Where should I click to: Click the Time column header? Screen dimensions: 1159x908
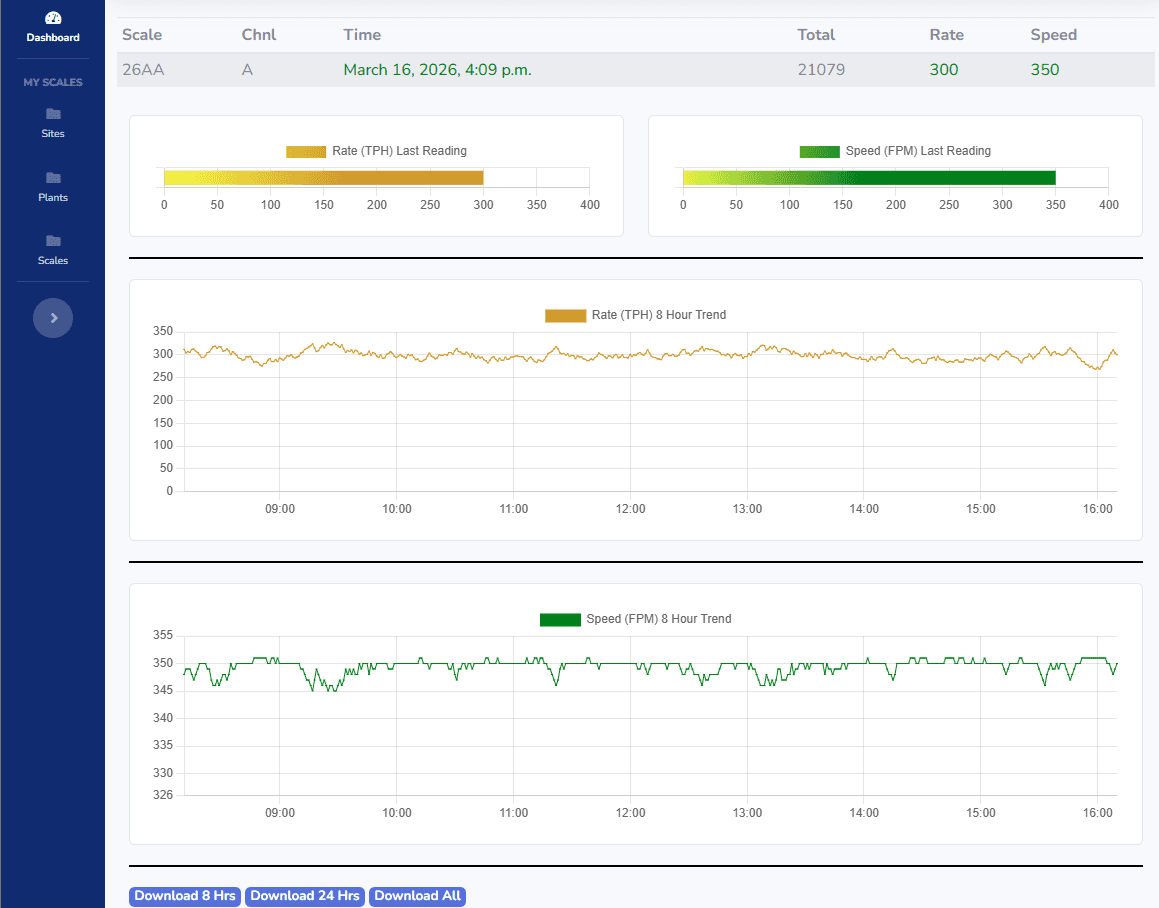pos(362,35)
